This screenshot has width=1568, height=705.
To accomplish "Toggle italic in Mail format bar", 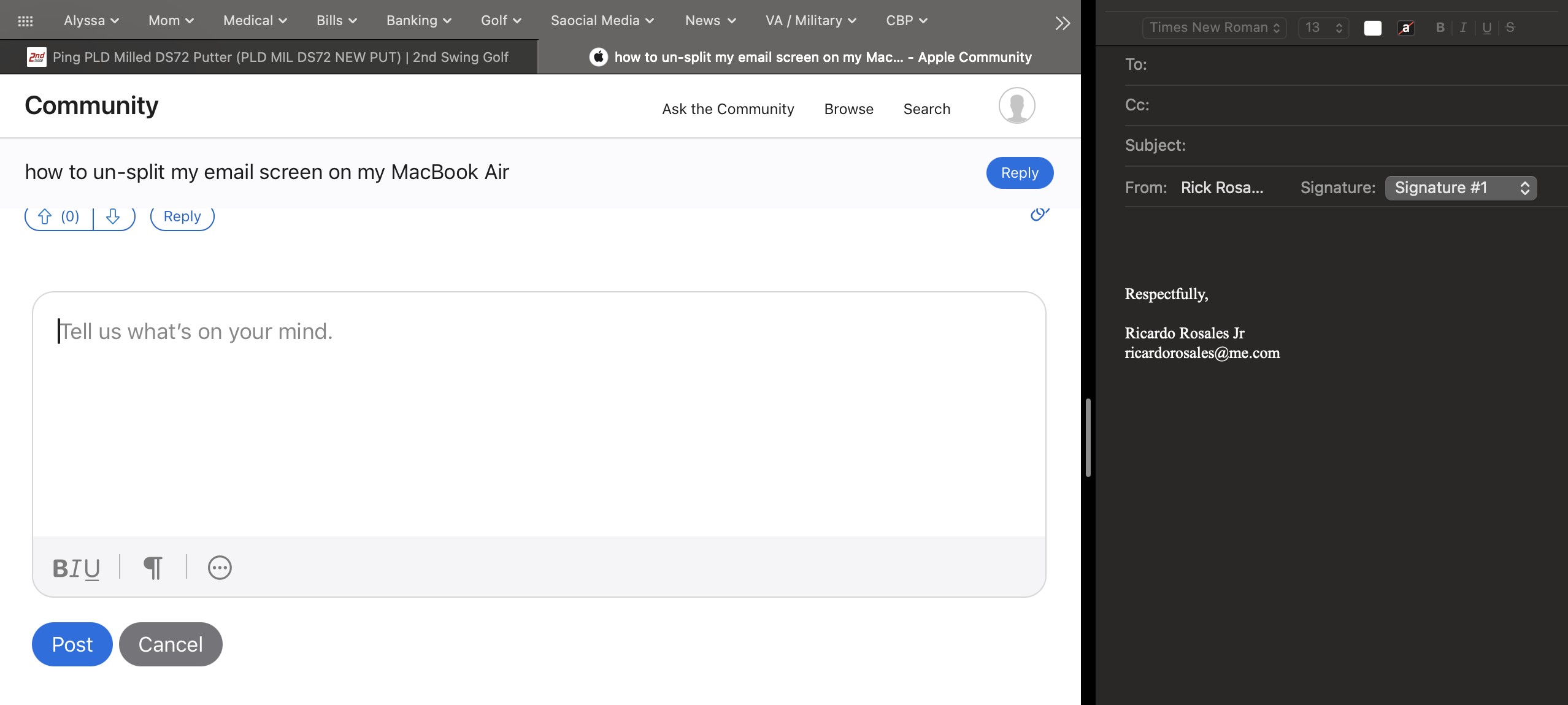I will tap(1463, 28).
